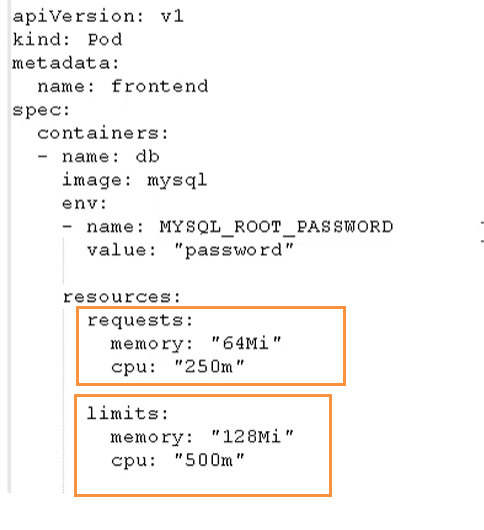This screenshot has height=530, width=484.
Task: Select requests memory value "64Mi"
Action: [x=246, y=343]
